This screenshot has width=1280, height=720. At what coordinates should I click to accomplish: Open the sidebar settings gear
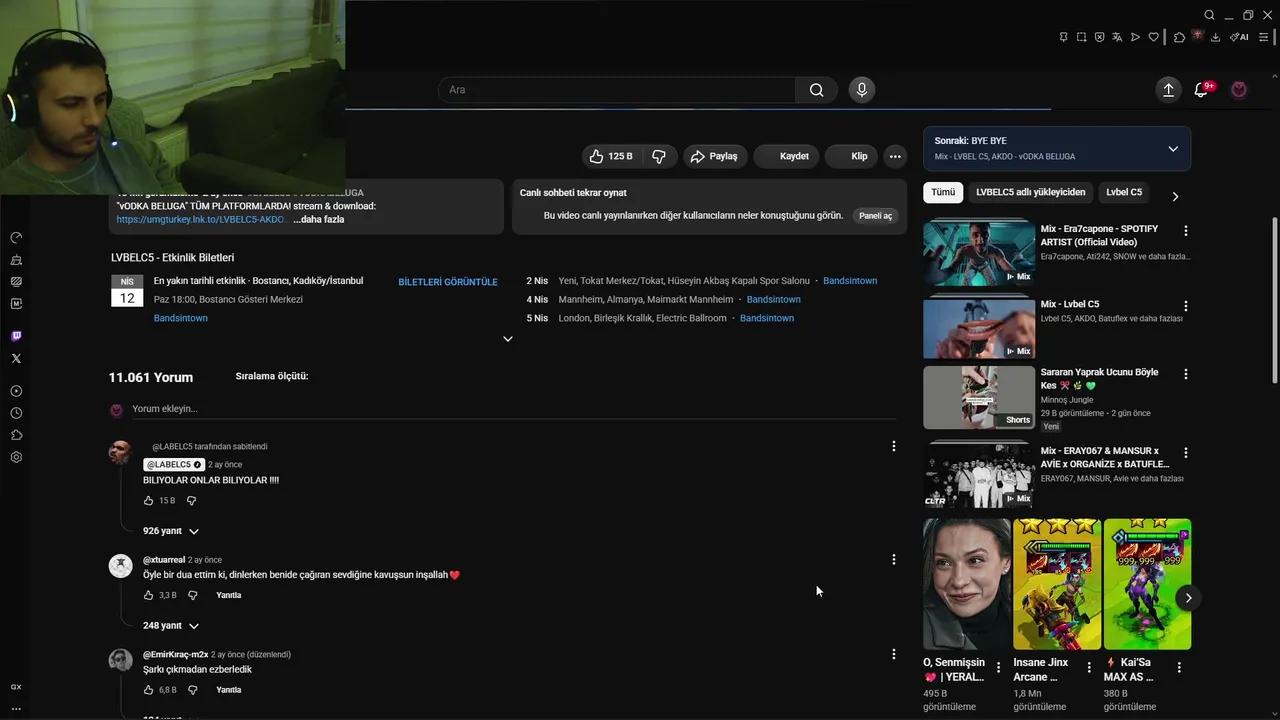click(x=16, y=457)
